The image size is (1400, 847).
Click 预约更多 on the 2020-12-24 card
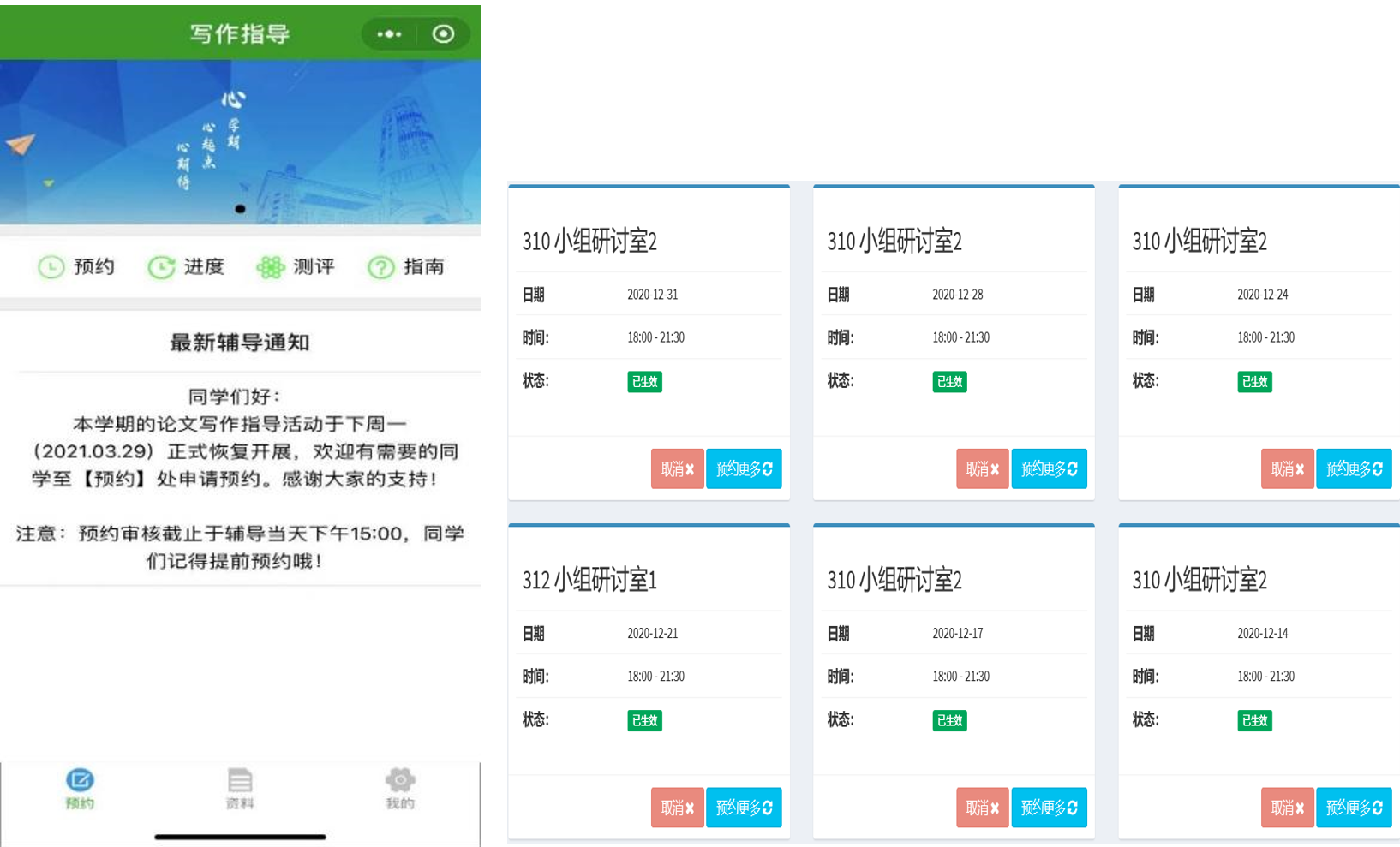tap(1354, 468)
